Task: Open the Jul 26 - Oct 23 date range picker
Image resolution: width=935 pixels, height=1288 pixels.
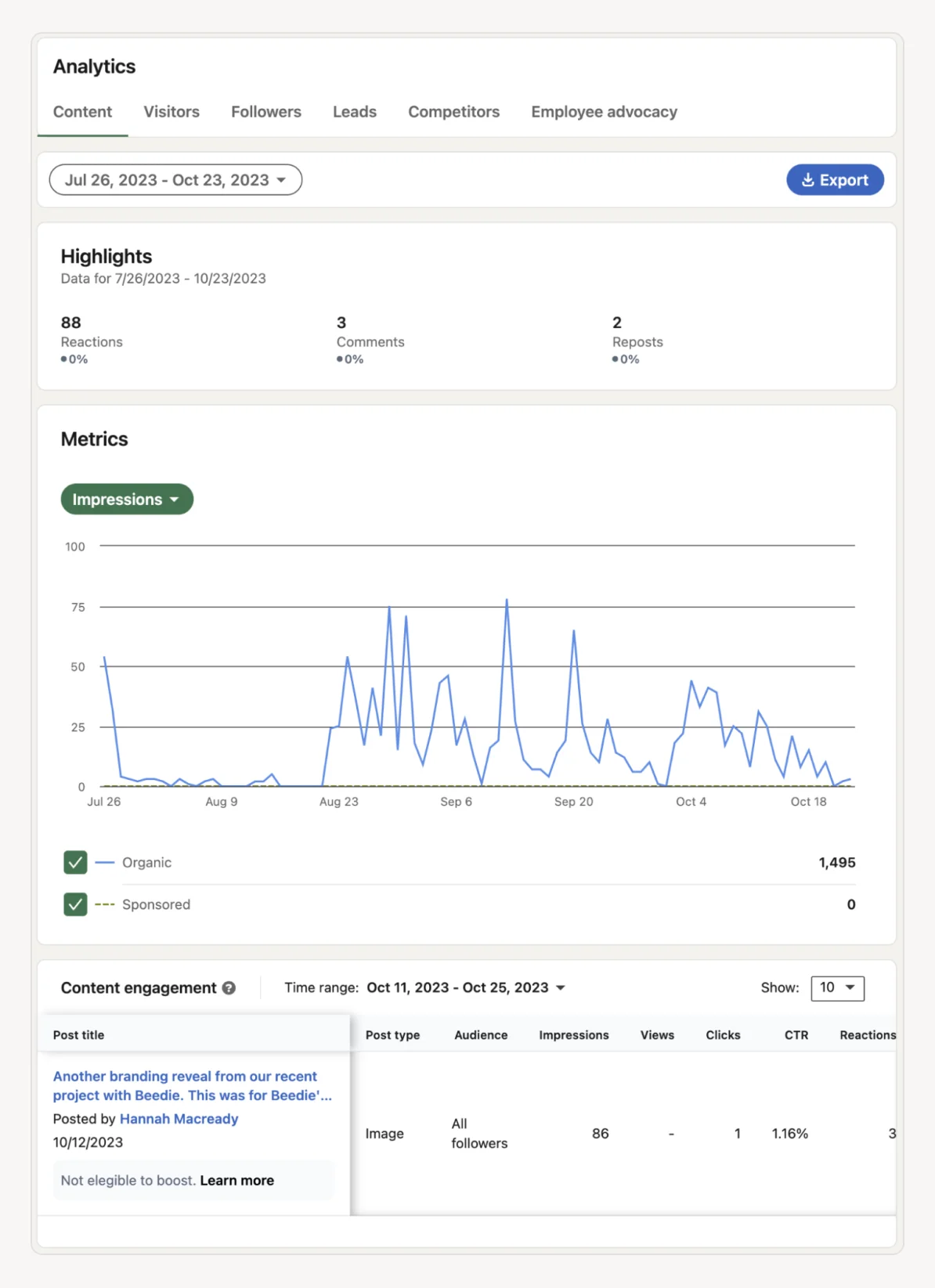Action: [x=175, y=180]
